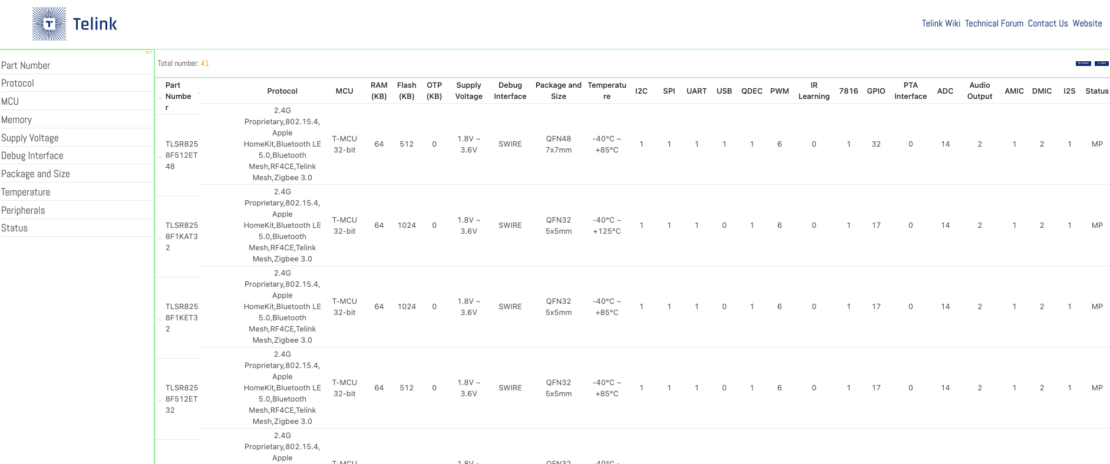The image size is (1110, 464).
Task: Click the USB column header
Action: tap(724, 91)
